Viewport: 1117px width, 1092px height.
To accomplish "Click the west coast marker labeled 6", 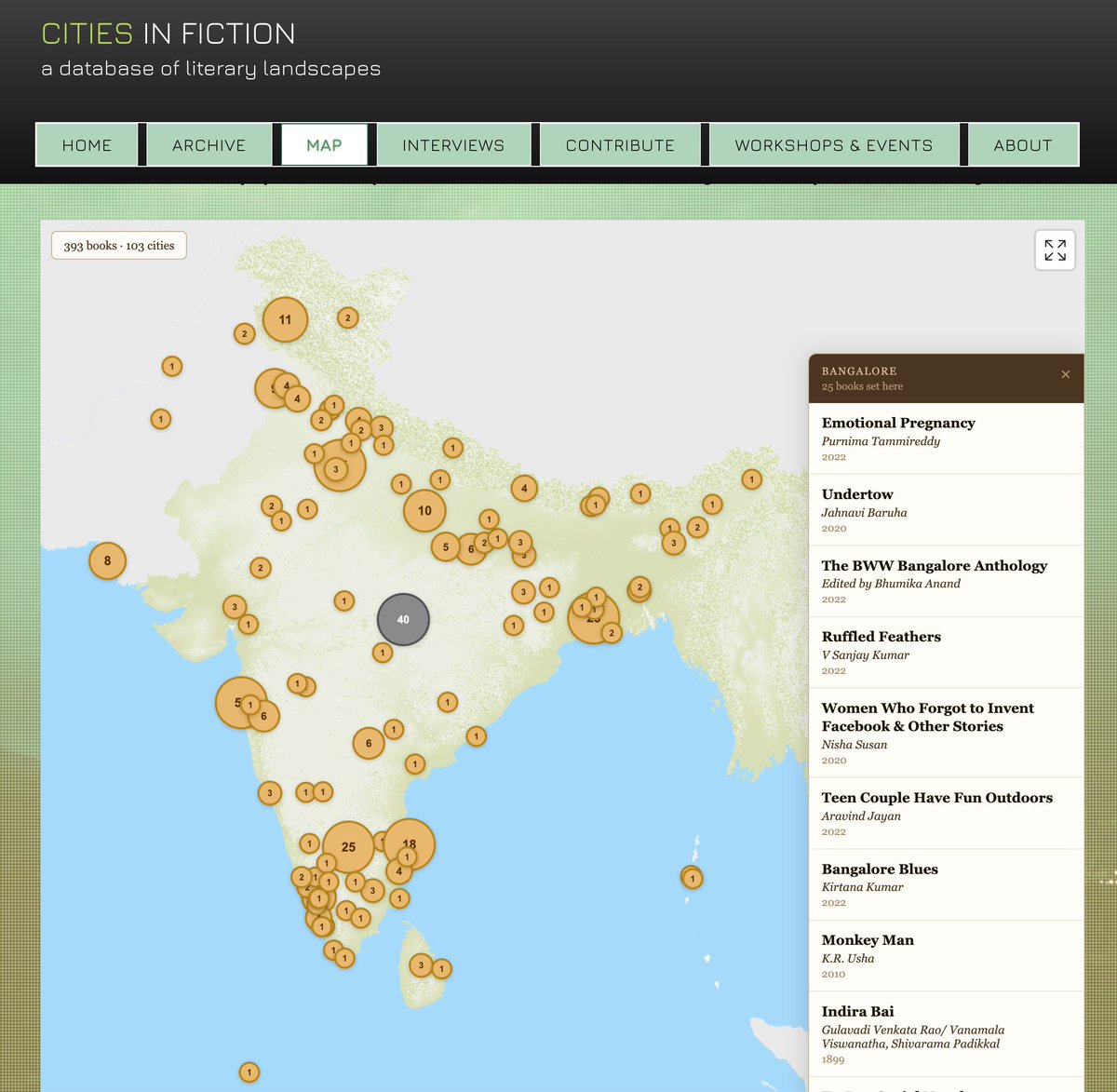I will coord(263,716).
